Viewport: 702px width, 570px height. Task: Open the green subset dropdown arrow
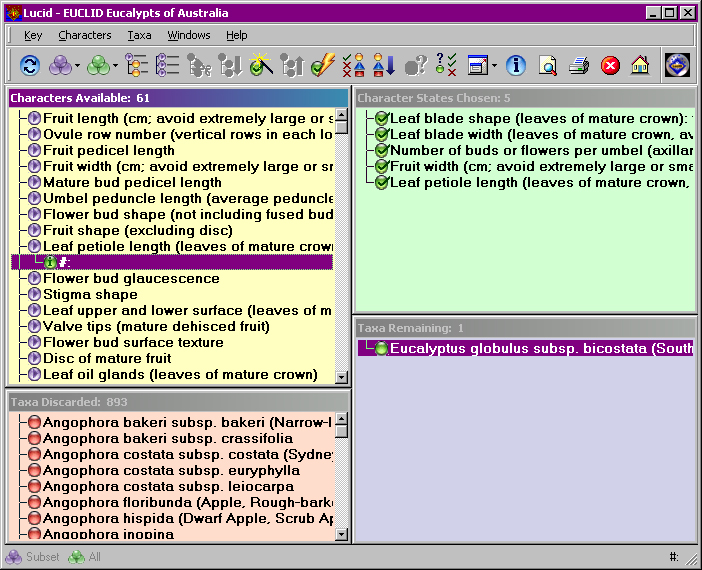click(116, 66)
